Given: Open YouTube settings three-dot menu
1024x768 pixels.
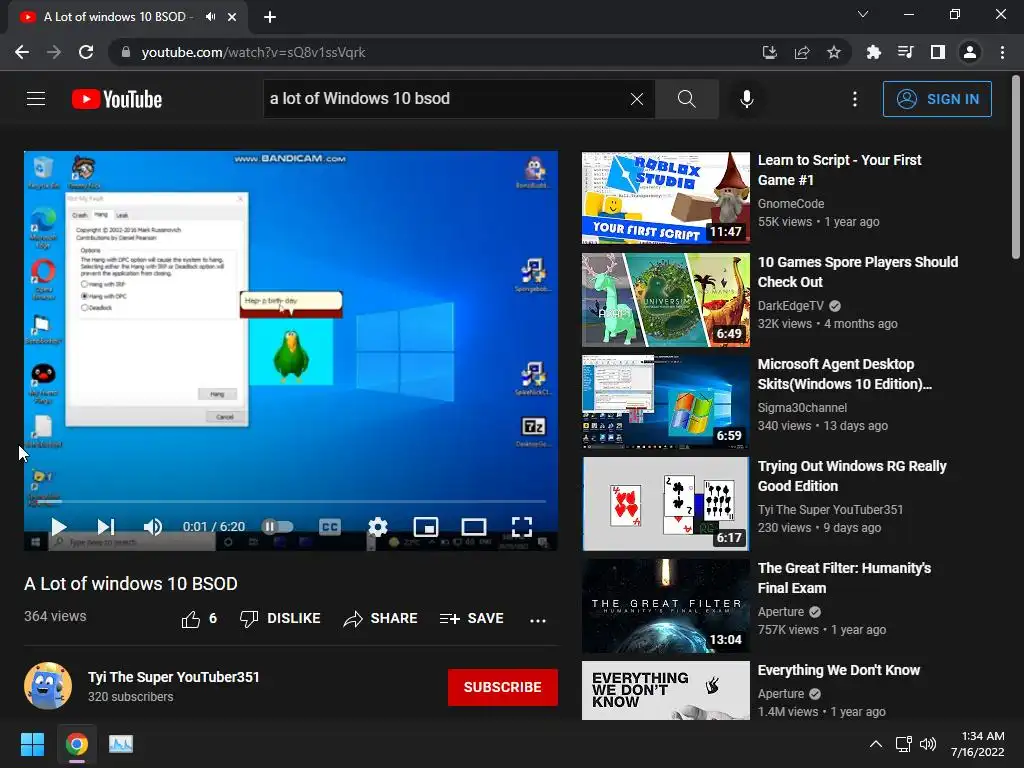Looking at the screenshot, I should 855,99.
